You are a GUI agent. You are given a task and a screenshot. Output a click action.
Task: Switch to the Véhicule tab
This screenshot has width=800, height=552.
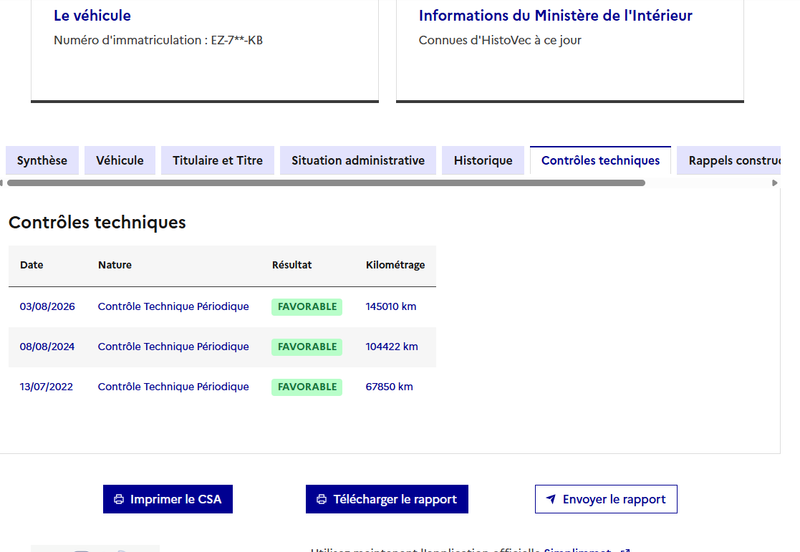pyautogui.click(x=120, y=160)
